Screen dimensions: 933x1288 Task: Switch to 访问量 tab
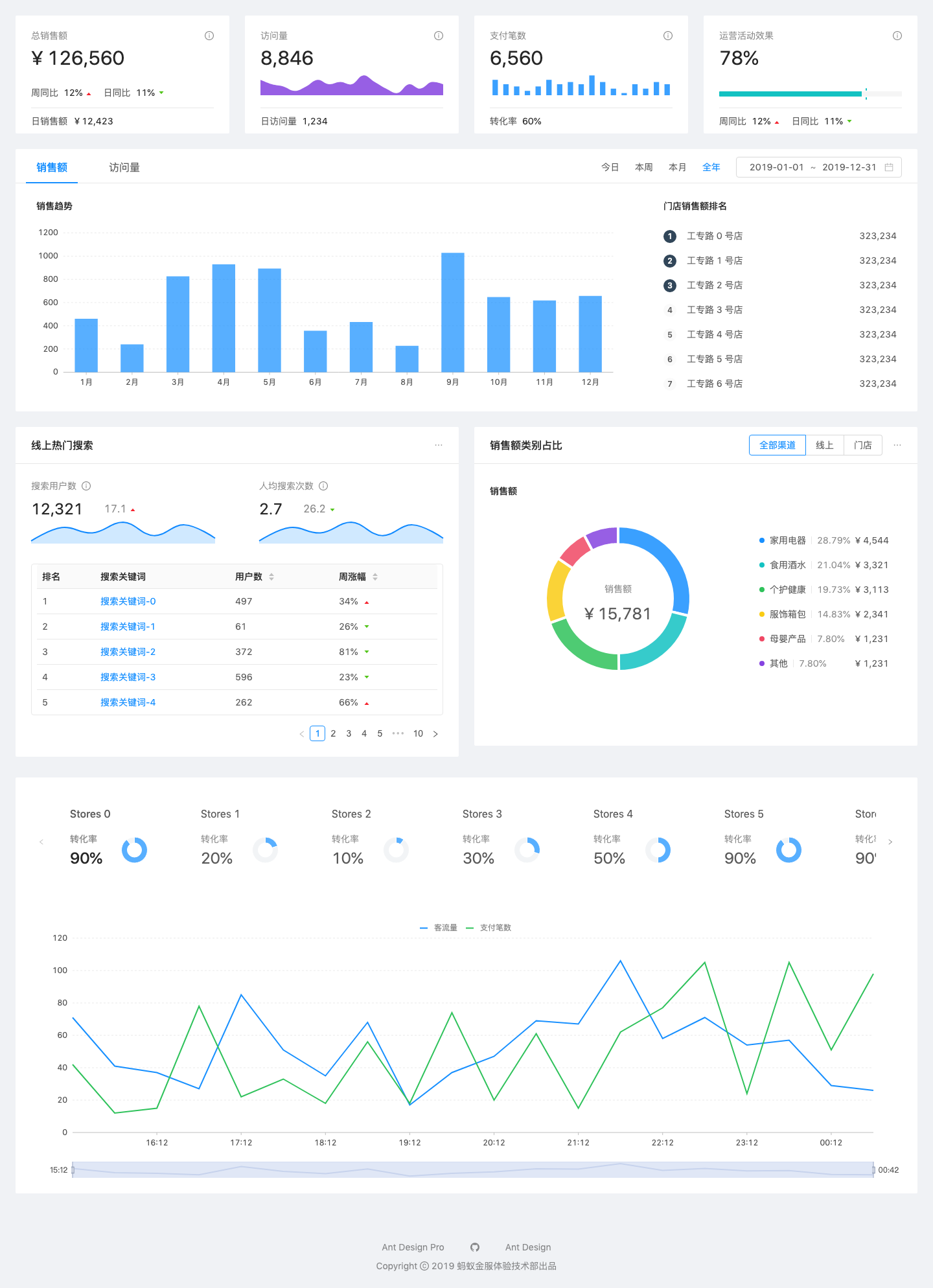click(x=124, y=167)
